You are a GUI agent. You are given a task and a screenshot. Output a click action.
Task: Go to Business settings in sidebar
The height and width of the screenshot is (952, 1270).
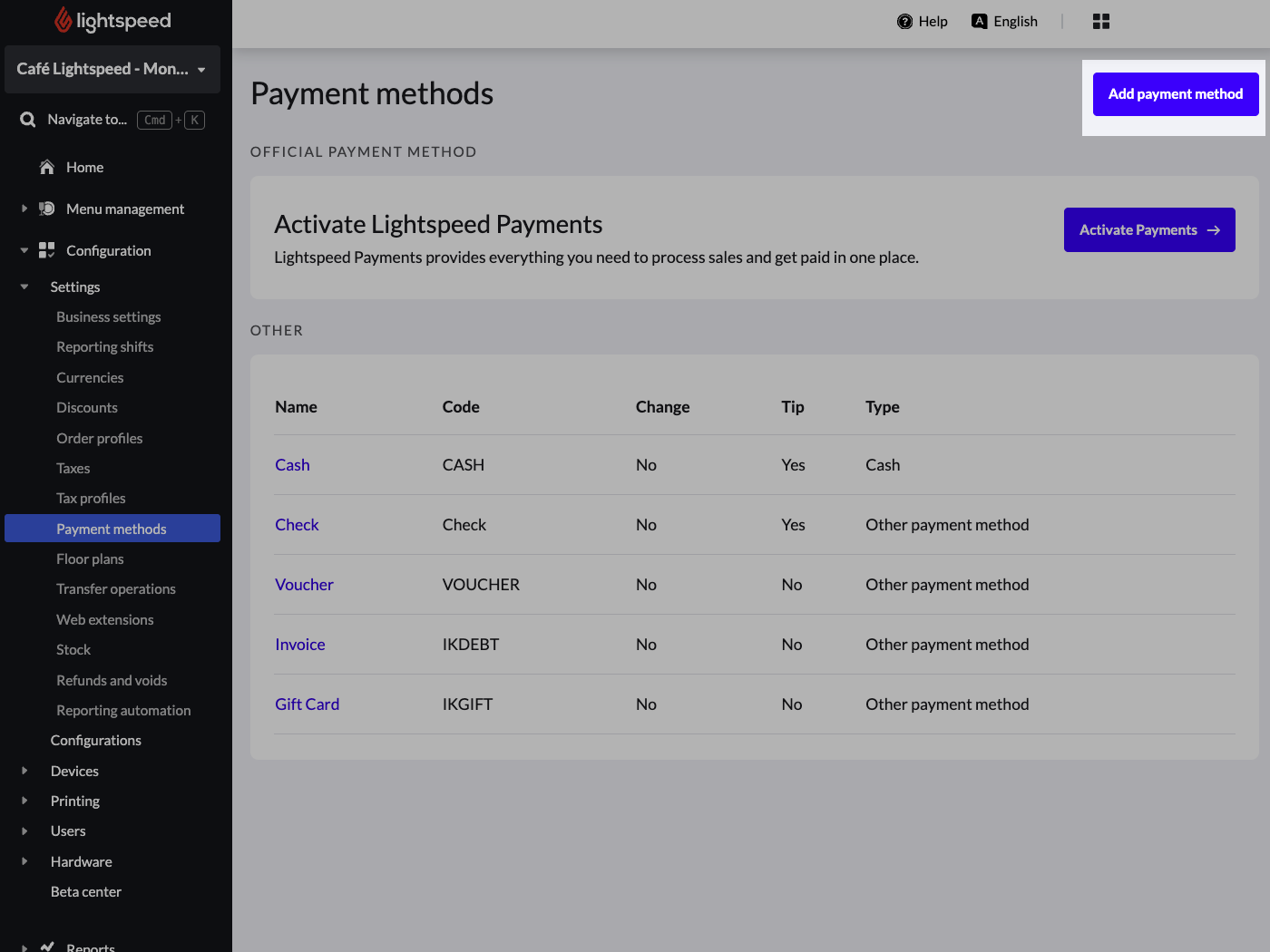(108, 317)
